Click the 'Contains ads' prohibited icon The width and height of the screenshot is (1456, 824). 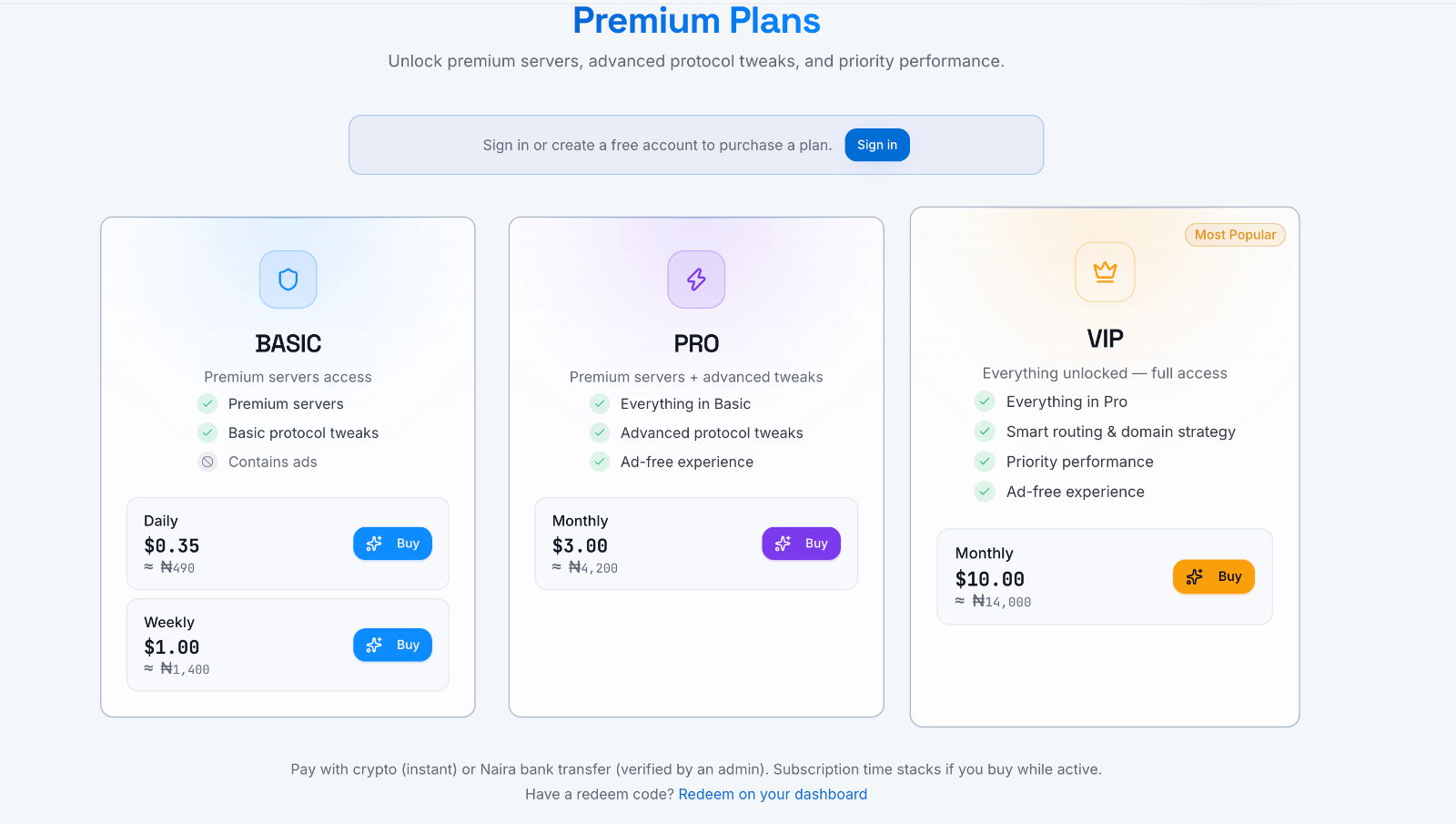[207, 462]
